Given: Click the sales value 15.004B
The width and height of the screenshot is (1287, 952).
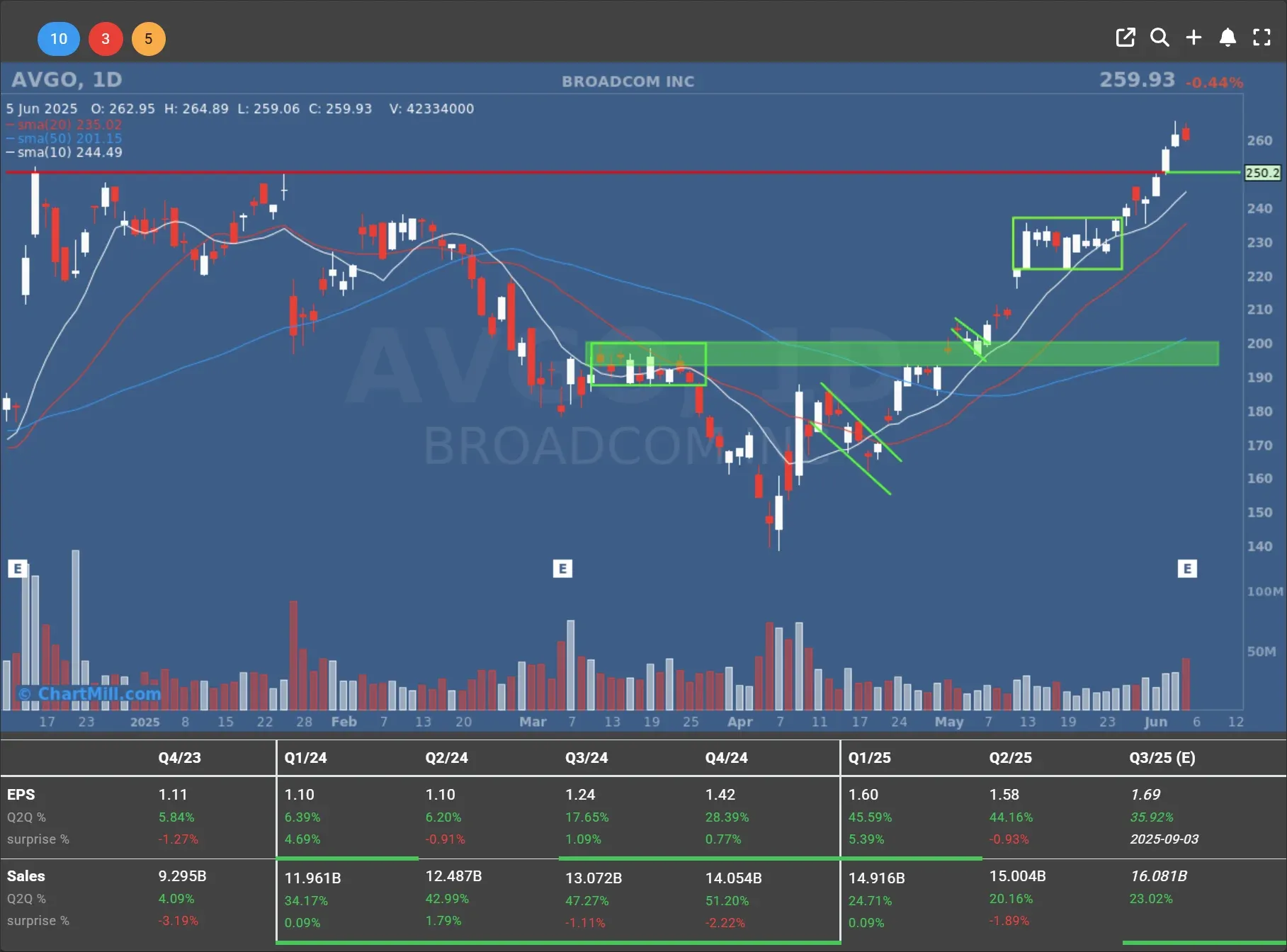Looking at the screenshot, I should 1017,876.
